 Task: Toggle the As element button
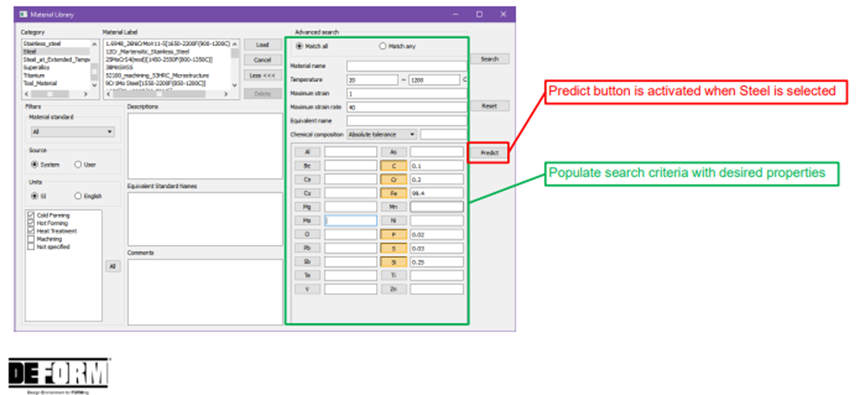393,152
